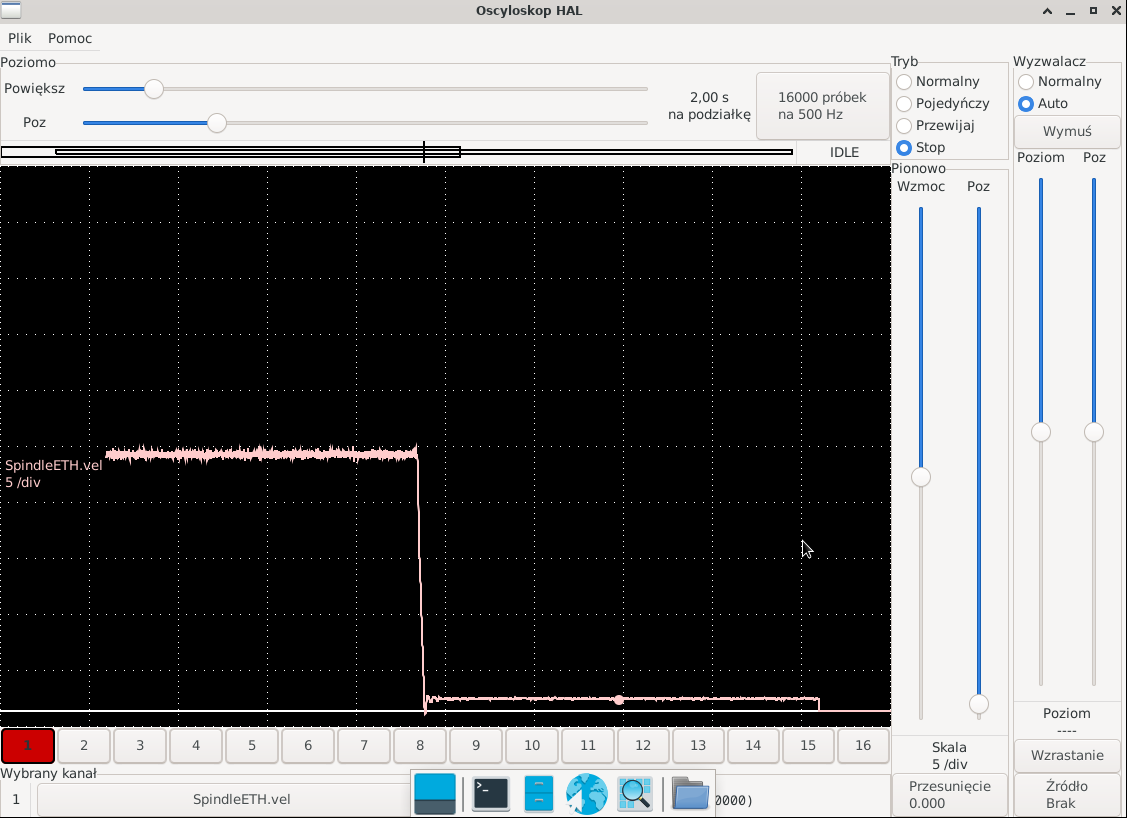Select channel 13 button
Screen dimensions: 1127x818
click(699, 745)
